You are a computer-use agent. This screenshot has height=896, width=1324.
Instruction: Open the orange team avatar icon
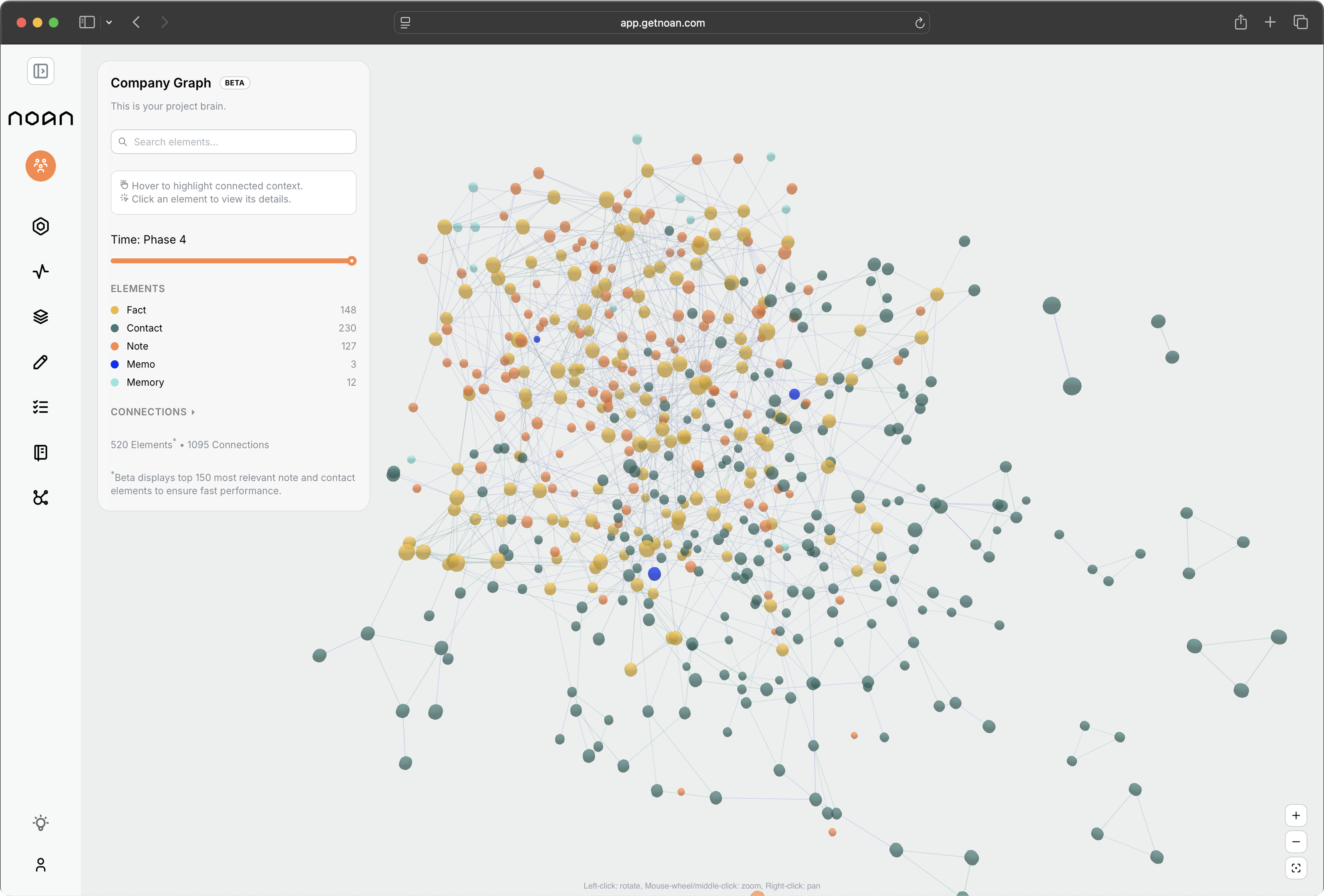[40, 166]
